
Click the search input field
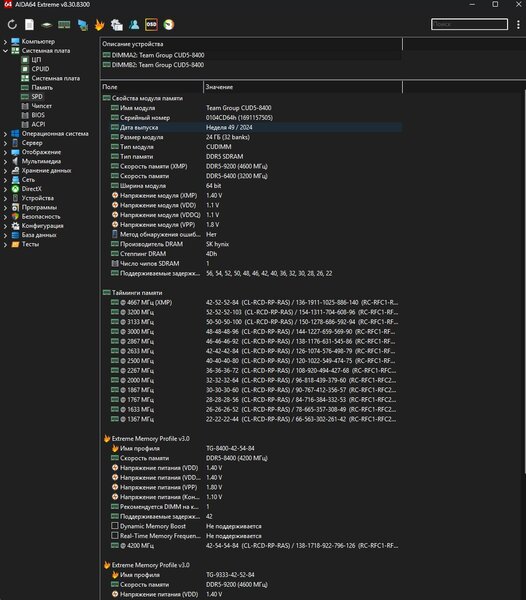tap(469, 24)
